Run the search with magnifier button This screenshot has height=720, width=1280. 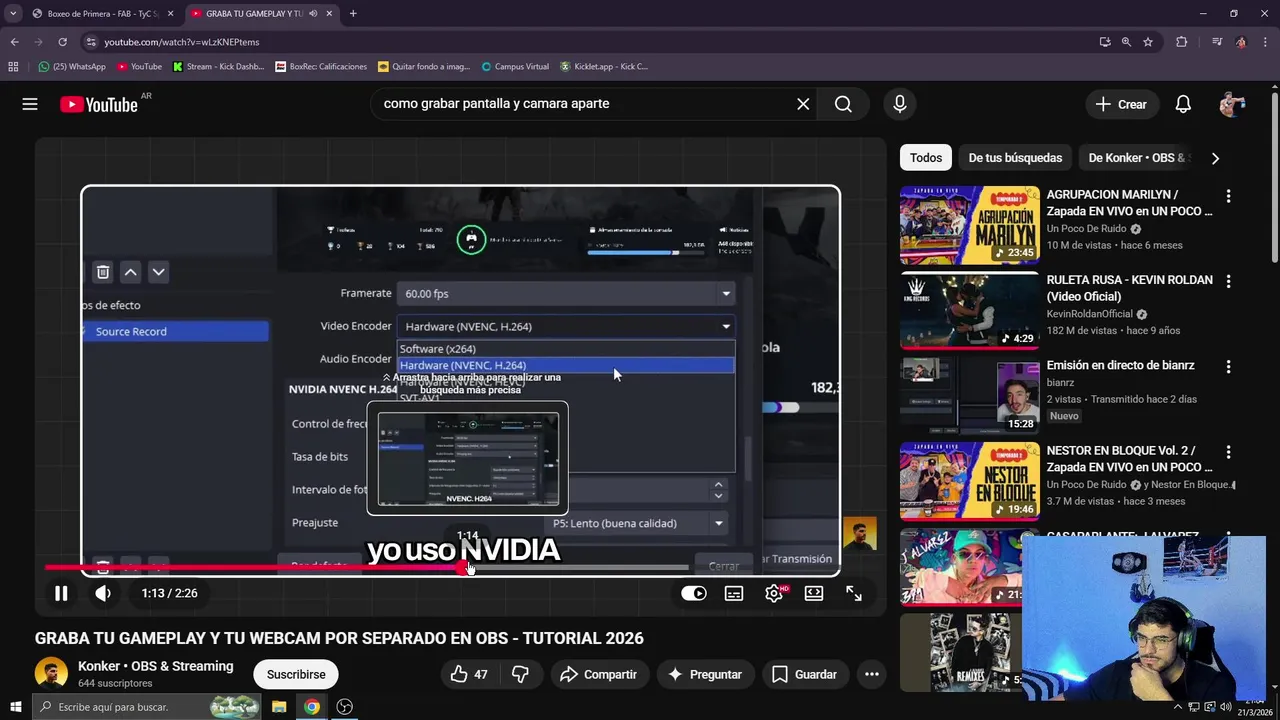(x=843, y=104)
